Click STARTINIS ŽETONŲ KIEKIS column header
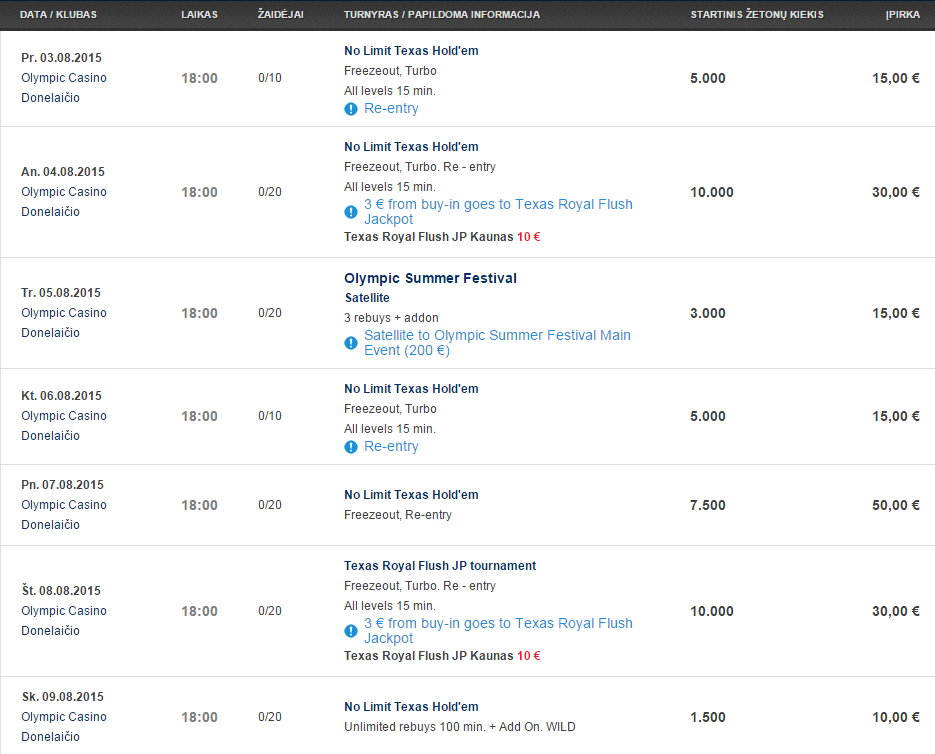 pos(757,14)
